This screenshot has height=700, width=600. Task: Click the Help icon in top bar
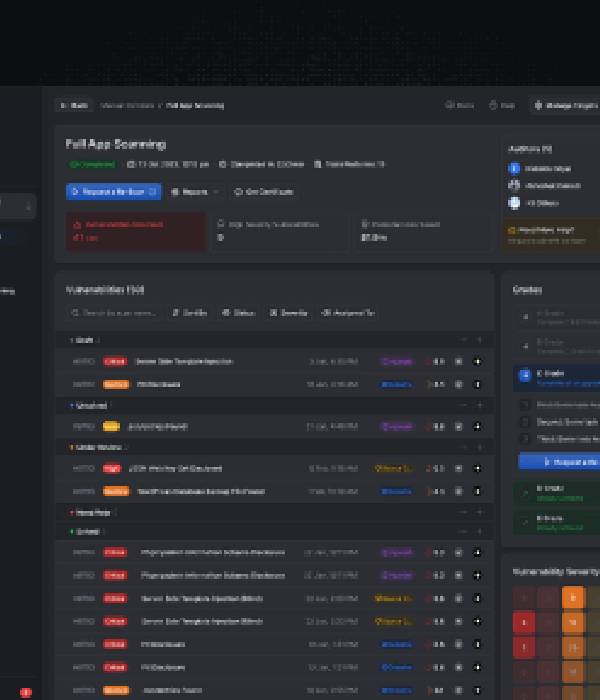(493, 105)
